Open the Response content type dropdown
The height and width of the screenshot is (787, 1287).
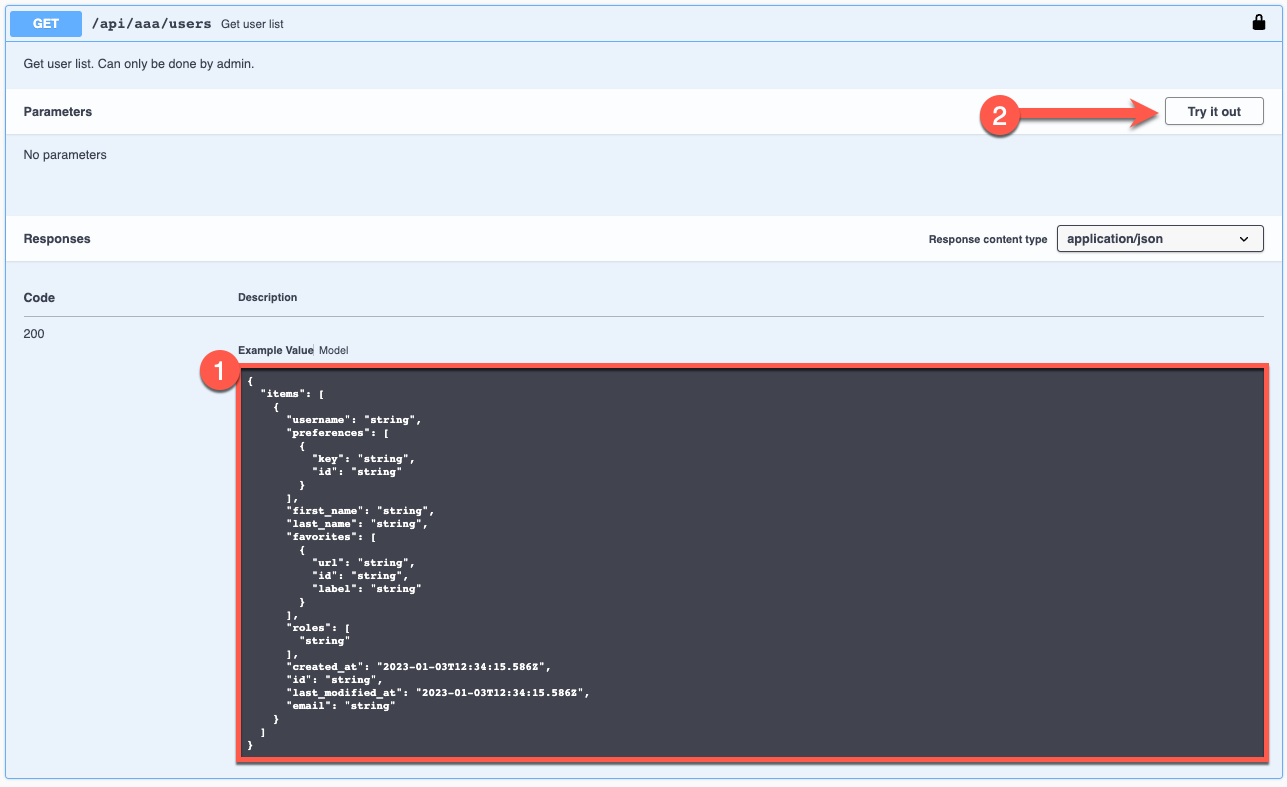tap(1160, 239)
